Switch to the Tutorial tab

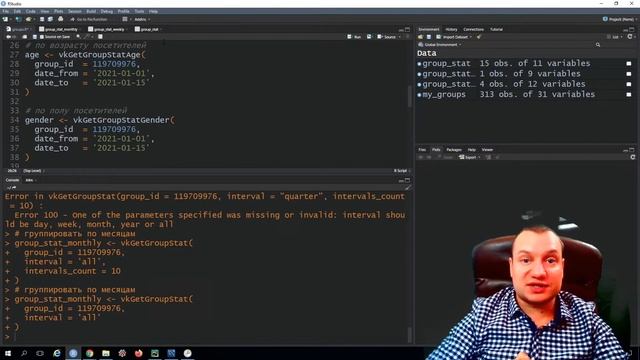point(496,29)
